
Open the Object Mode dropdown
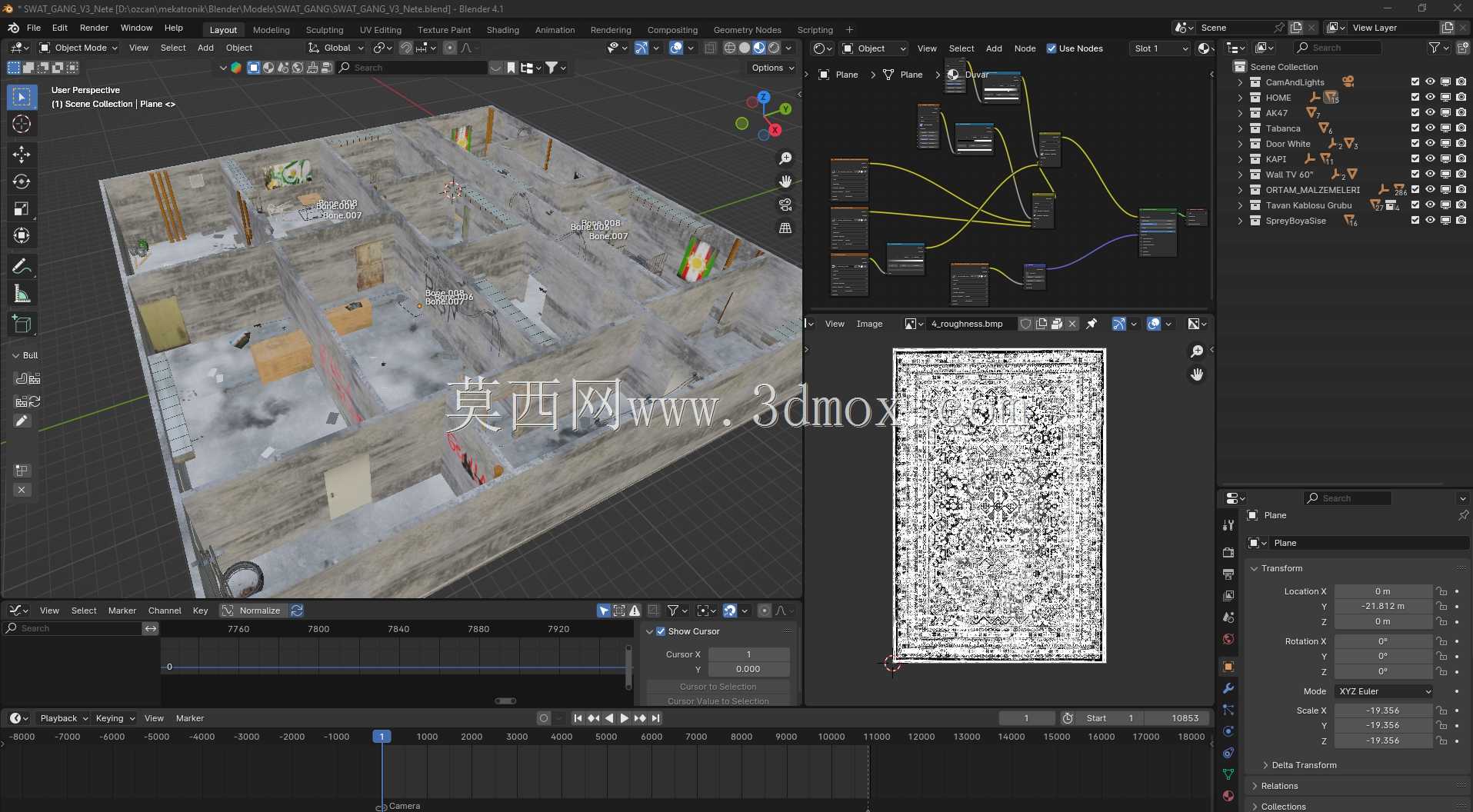[78, 48]
